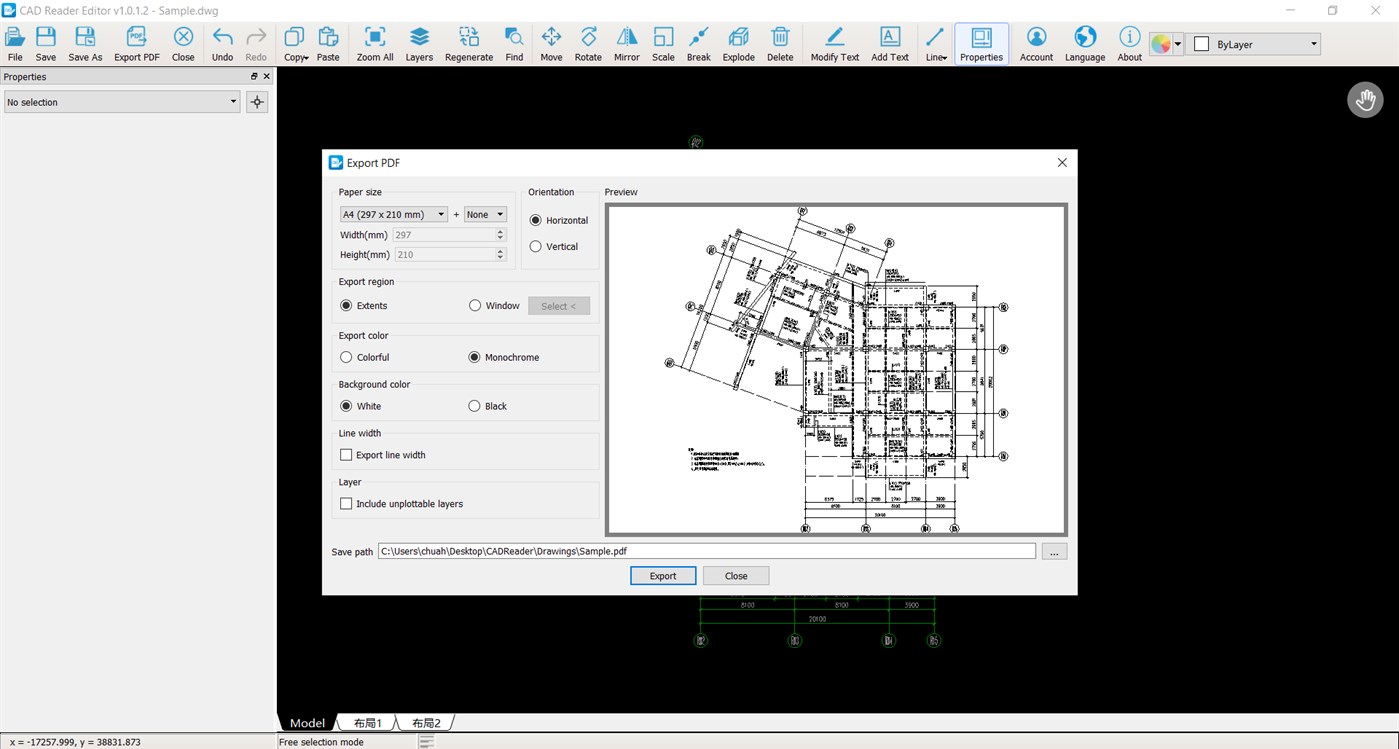Open the Layers panel icon
This screenshot has height=749, width=1399.
pyautogui.click(x=419, y=40)
